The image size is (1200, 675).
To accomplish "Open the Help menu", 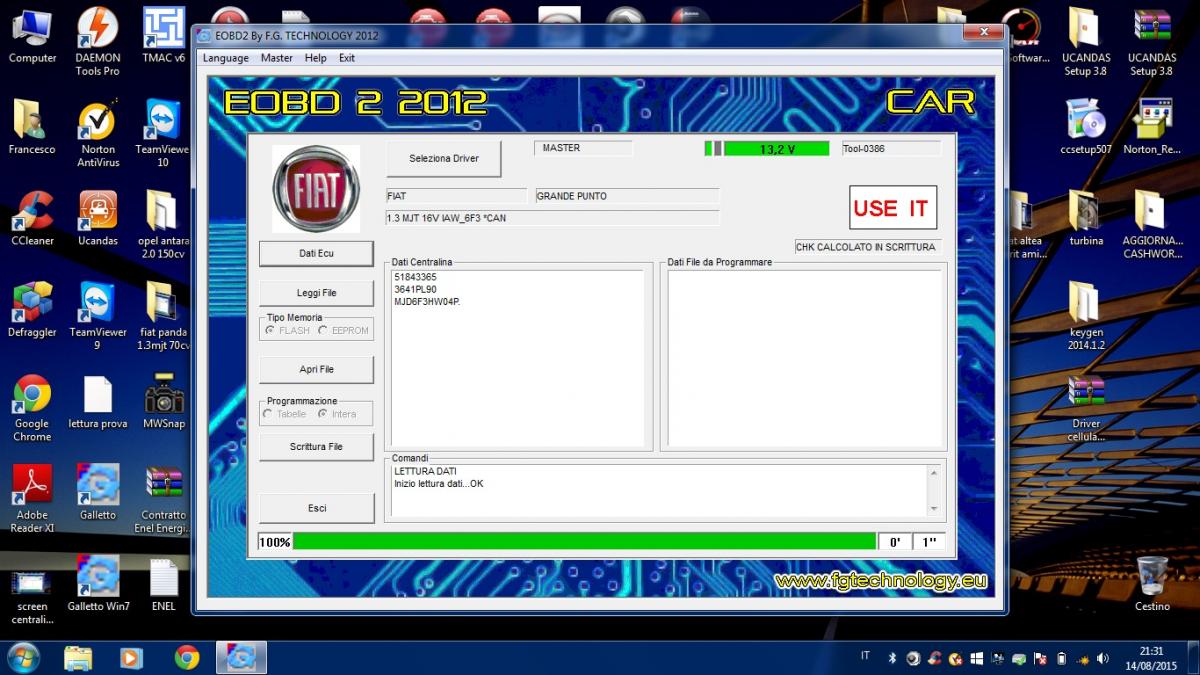I will [316, 58].
